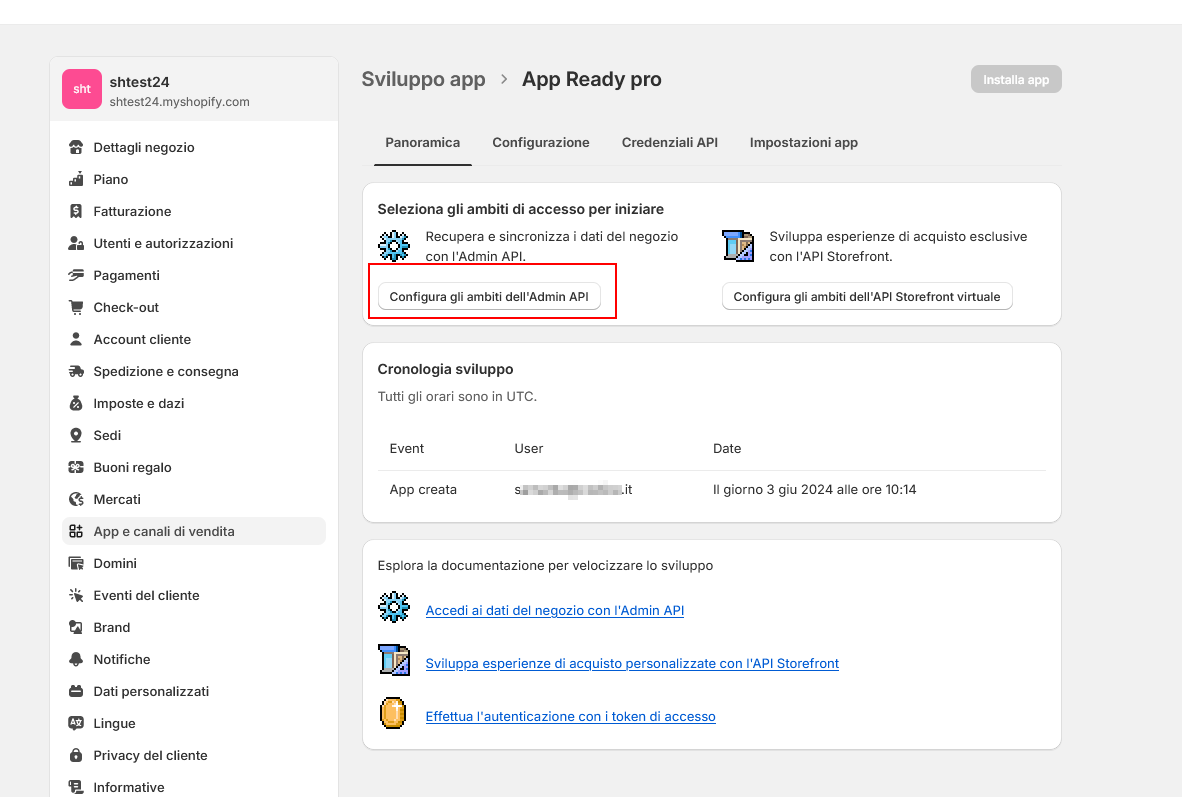
Task: Click gear icon beside Admin API description
Action: [393, 246]
